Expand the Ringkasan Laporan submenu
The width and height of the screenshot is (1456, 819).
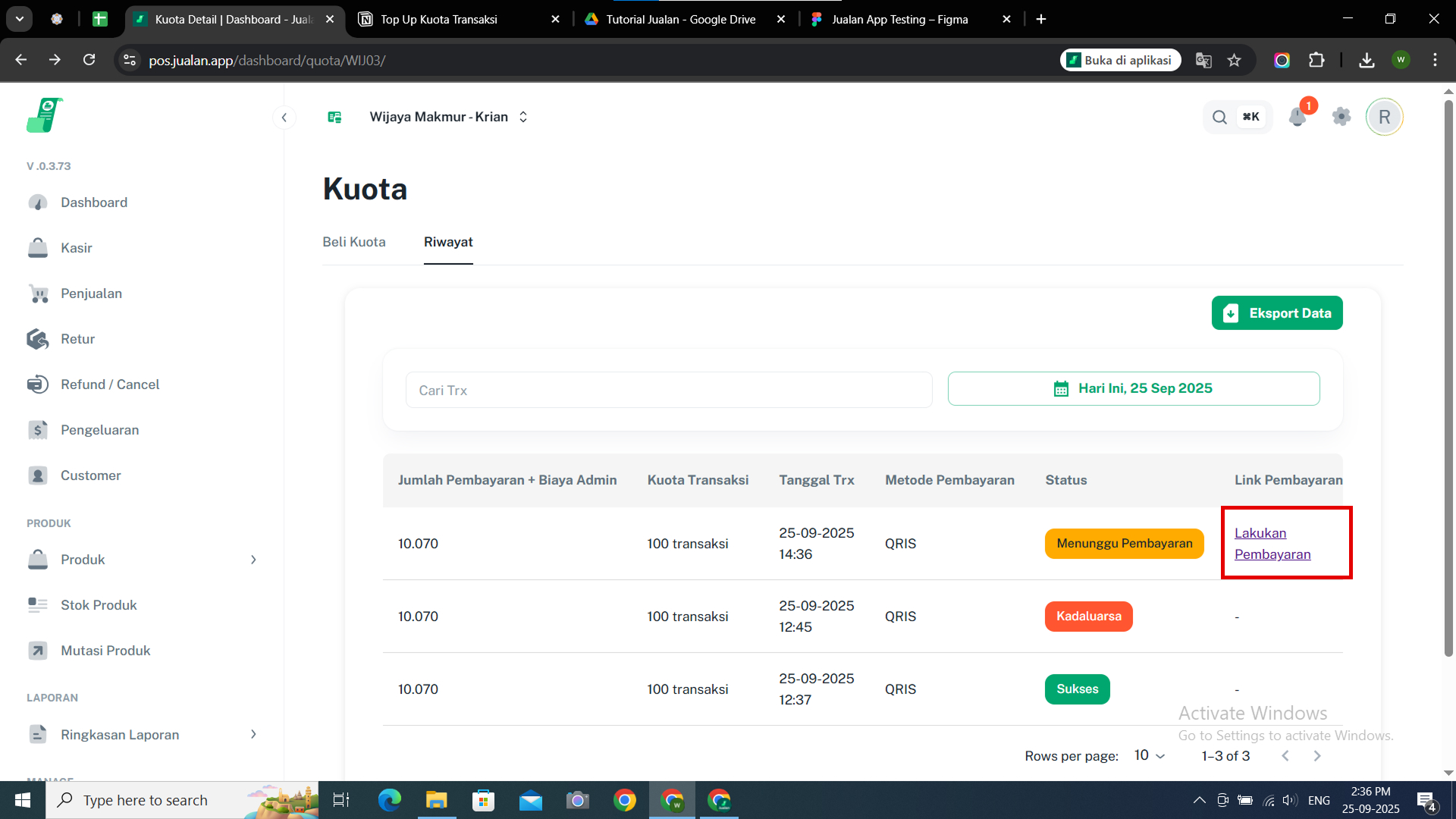(253, 734)
